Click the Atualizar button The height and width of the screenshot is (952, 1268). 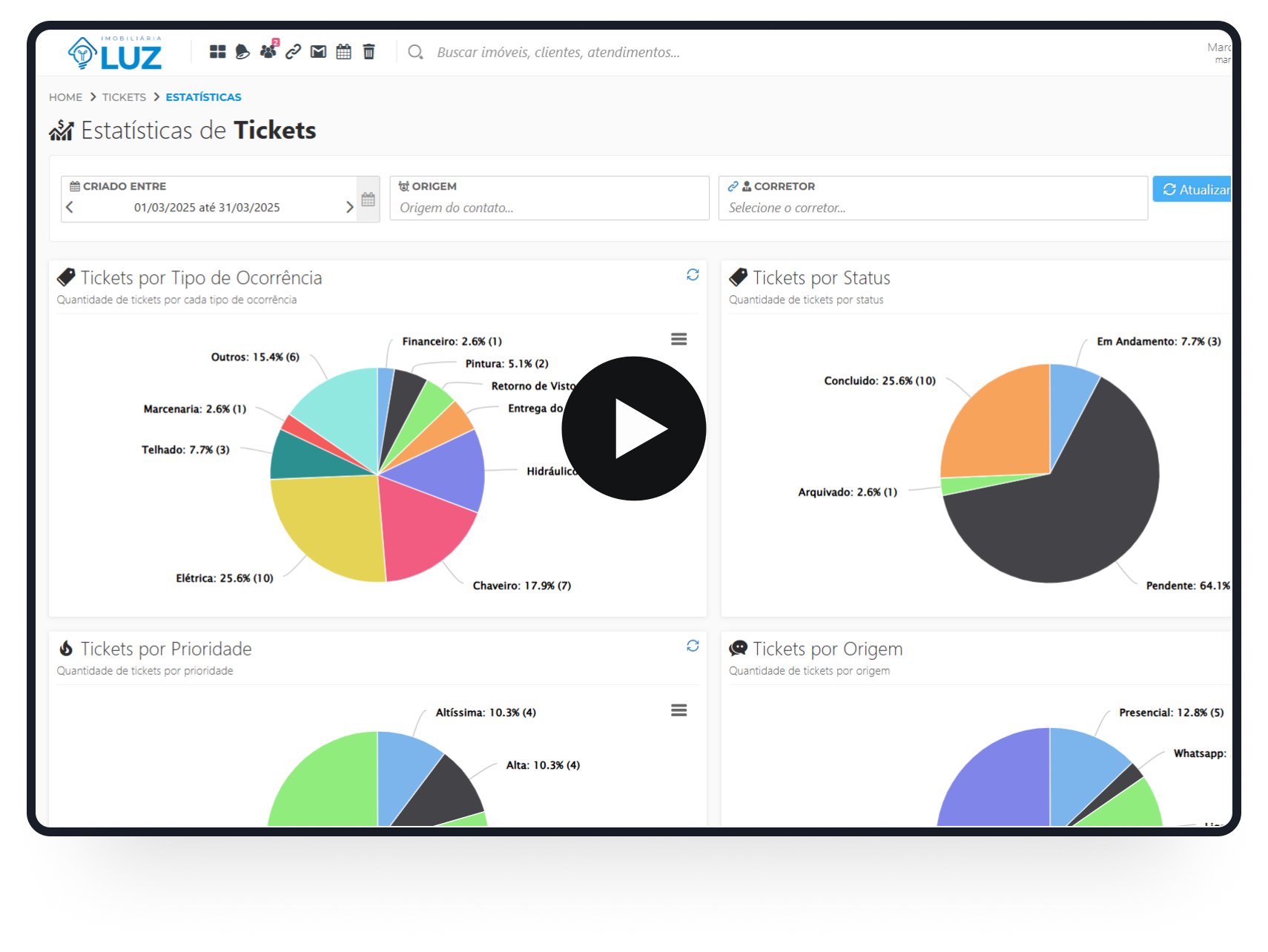pyautogui.click(x=1194, y=190)
